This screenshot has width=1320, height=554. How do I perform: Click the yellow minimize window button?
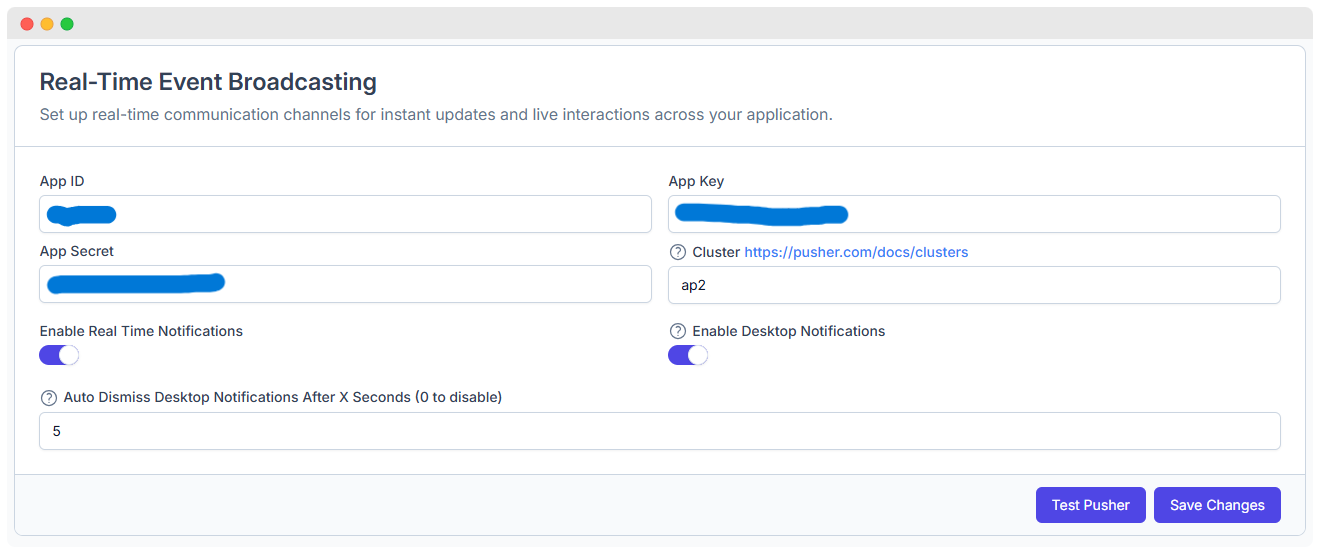coord(47,24)
